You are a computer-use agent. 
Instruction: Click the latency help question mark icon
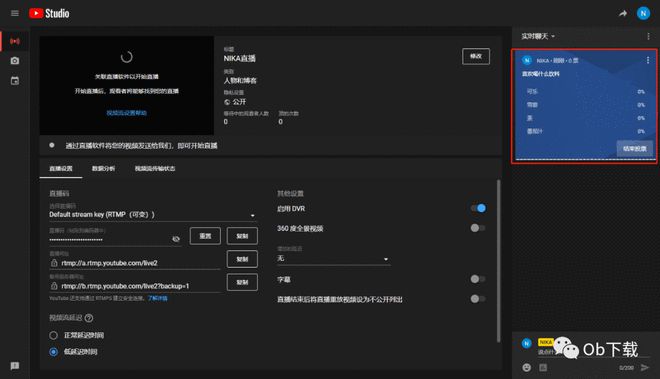89,318
